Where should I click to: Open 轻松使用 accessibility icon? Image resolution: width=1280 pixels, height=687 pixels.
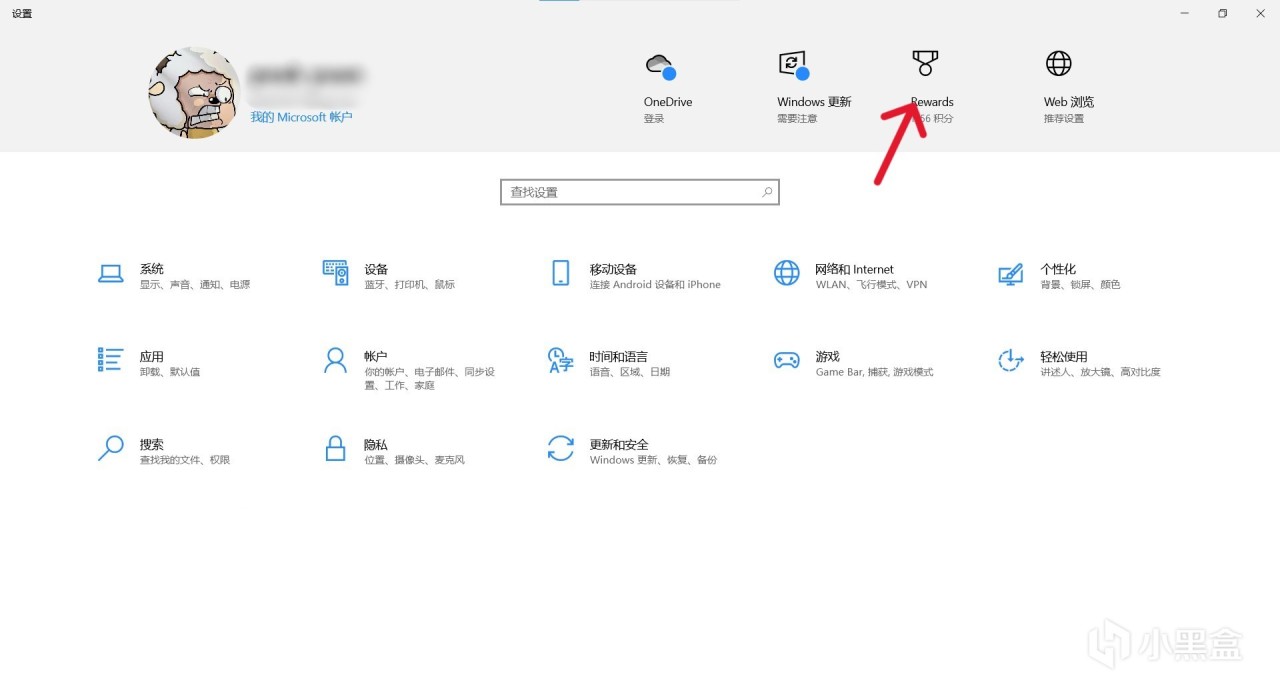pos(1011,360)
